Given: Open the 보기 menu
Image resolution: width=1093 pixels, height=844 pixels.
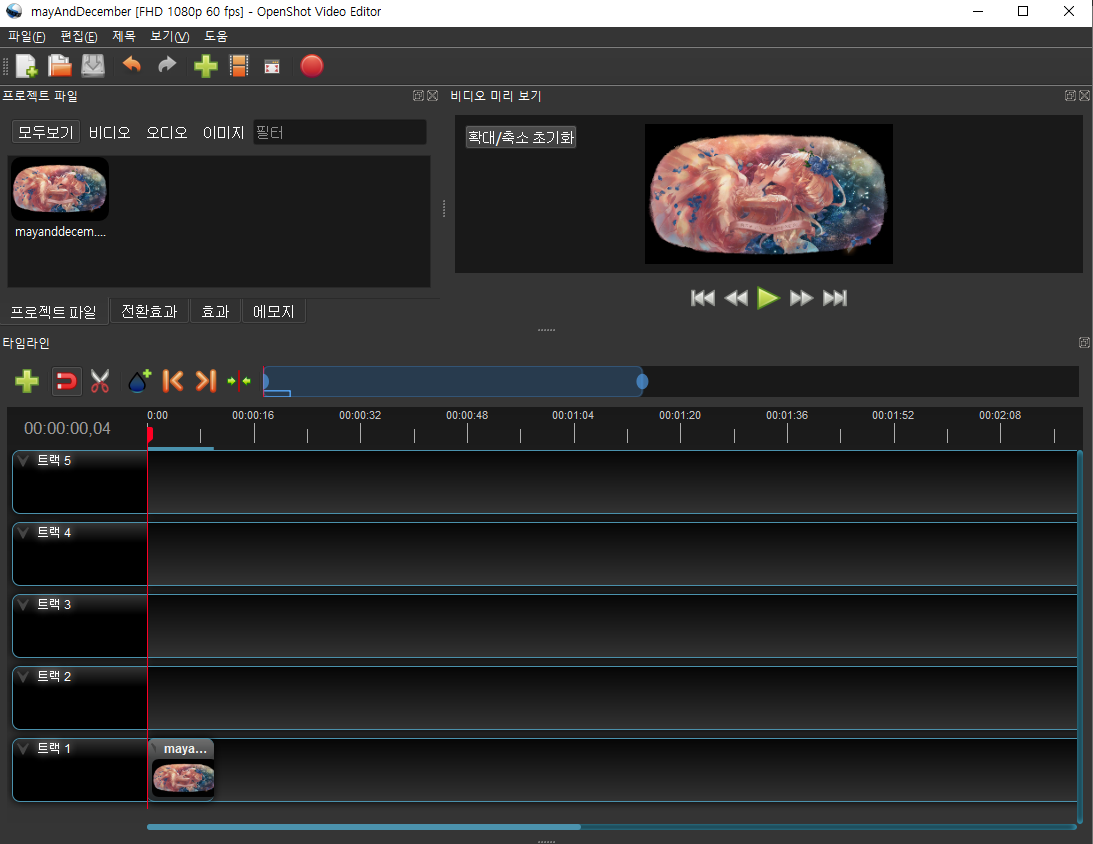Looking at the screenshot, I should click(x=169, y=36).
